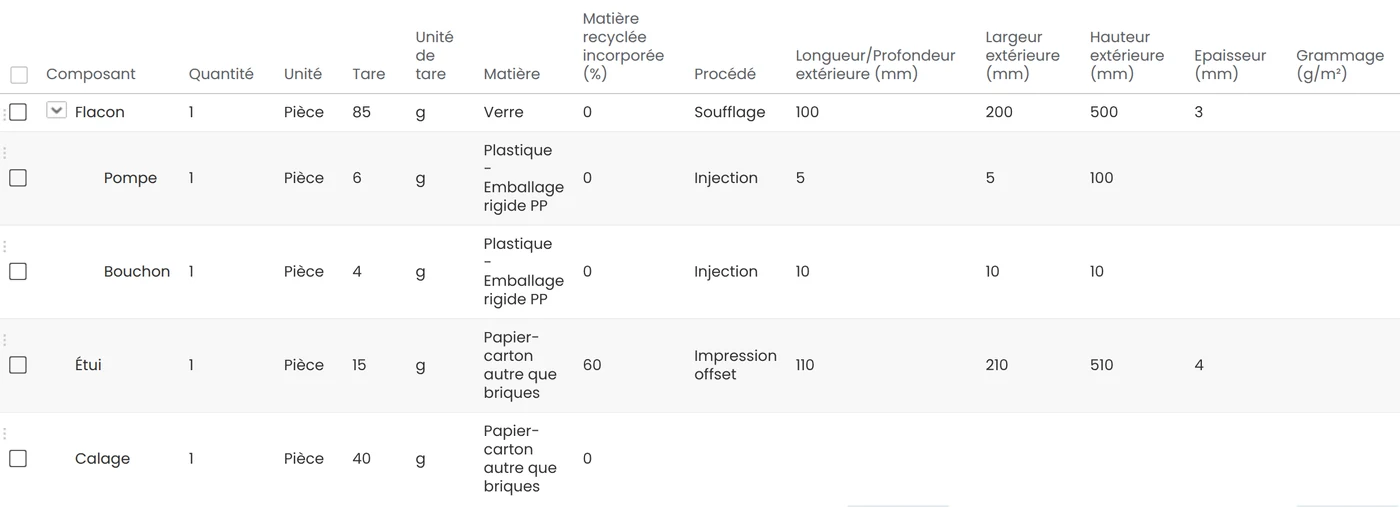Click the Matière column header

[511, 74]
